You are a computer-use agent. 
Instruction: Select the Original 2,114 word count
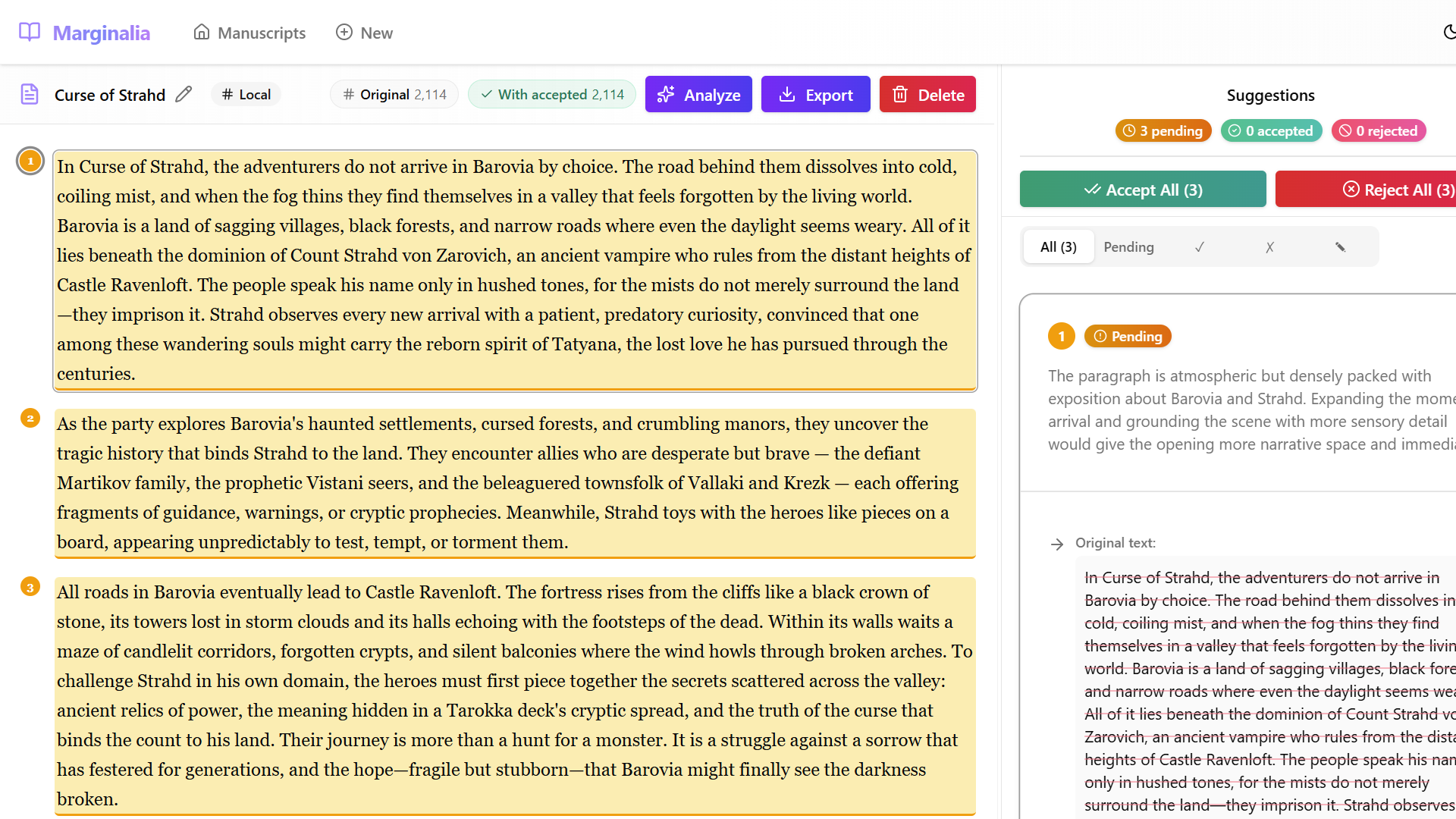pyautogui.click(x=394, y=94)
